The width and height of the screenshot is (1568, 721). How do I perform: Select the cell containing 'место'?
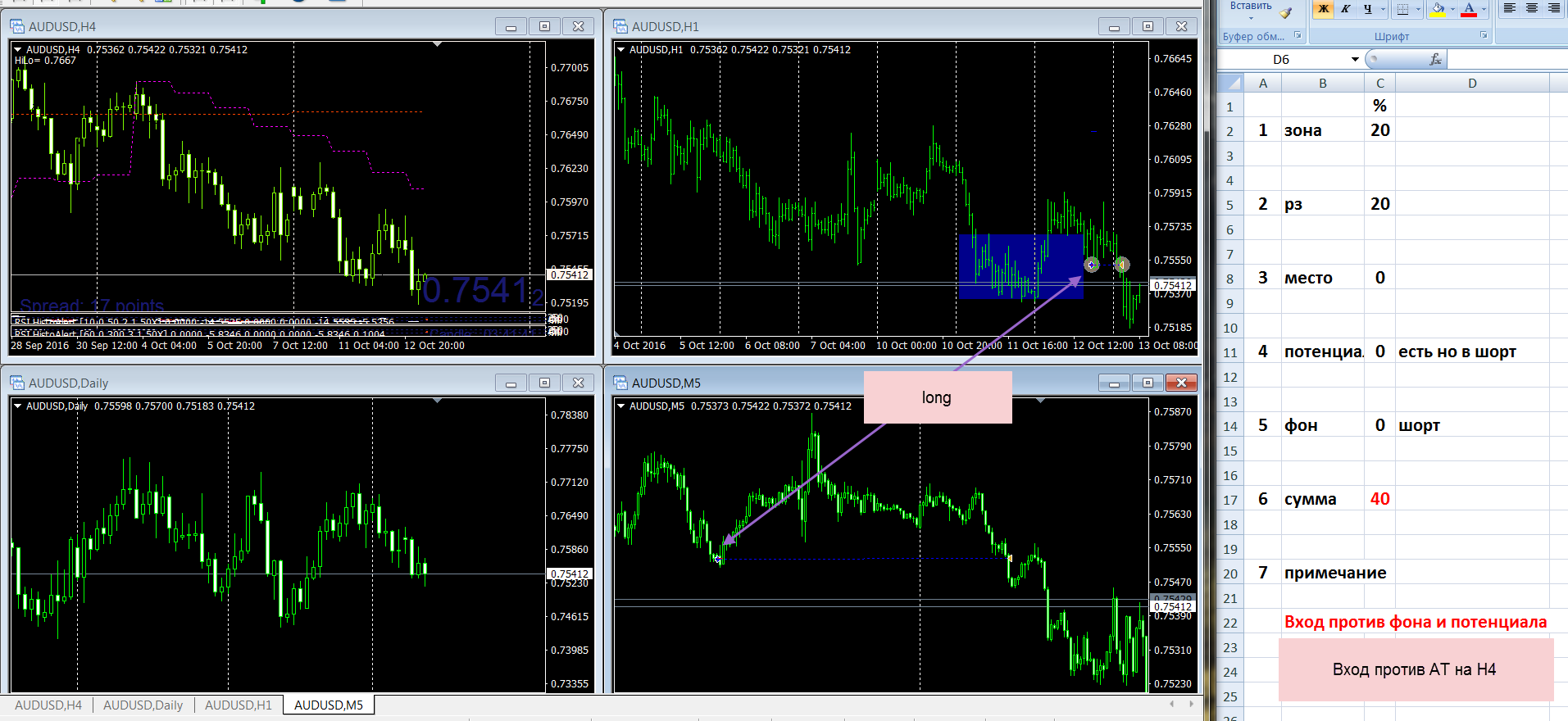coord(1323,278)
